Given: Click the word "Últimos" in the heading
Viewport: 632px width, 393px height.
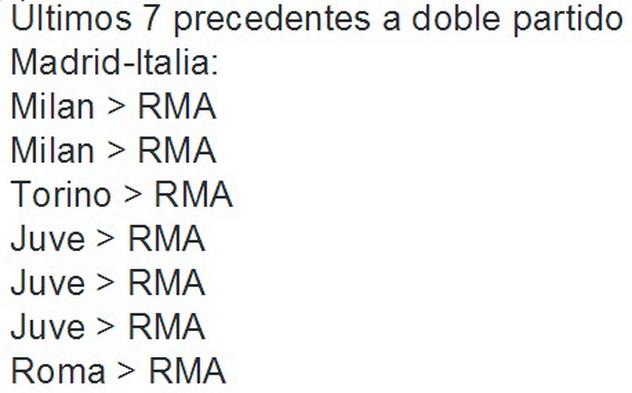Looking at the screenshot, I should point(72,17).
